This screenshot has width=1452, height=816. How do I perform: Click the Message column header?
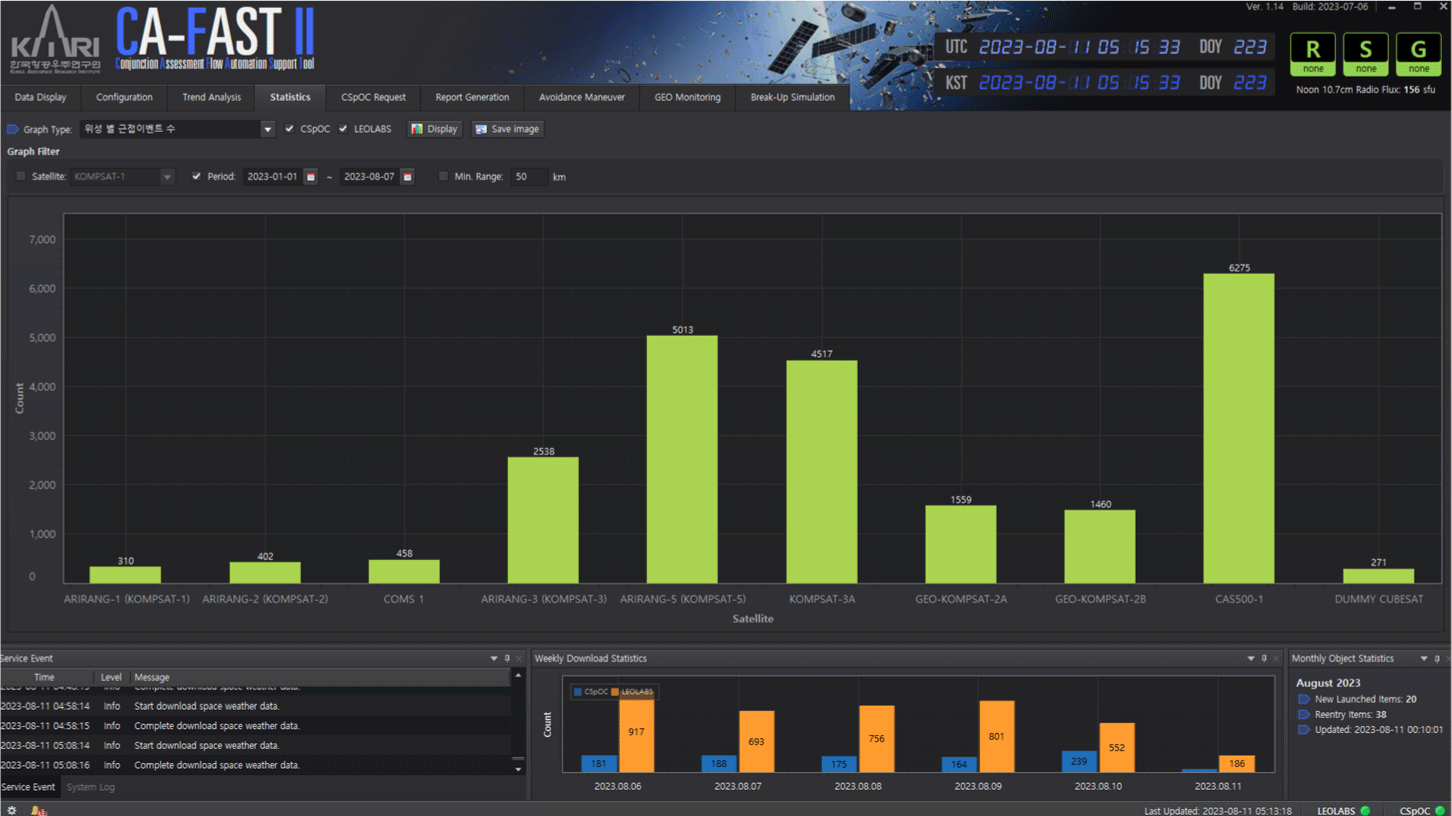320,677
